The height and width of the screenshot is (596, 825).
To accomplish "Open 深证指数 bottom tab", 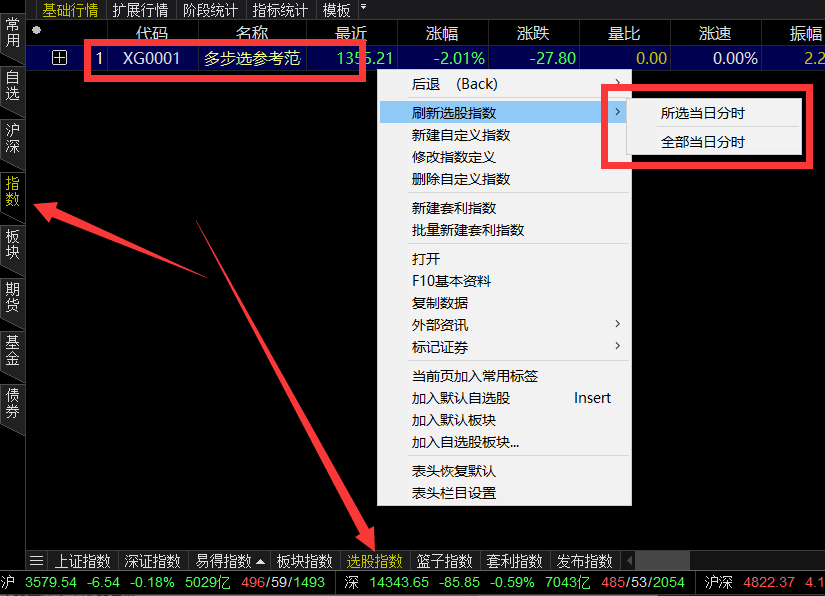I will pos(153,561).
